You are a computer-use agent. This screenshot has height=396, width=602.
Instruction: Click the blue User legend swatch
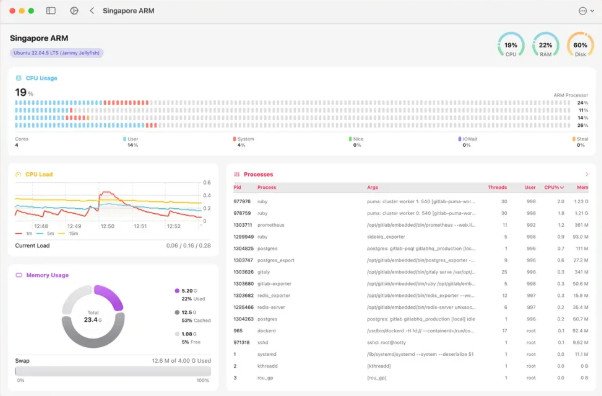(x=124, y=139)
